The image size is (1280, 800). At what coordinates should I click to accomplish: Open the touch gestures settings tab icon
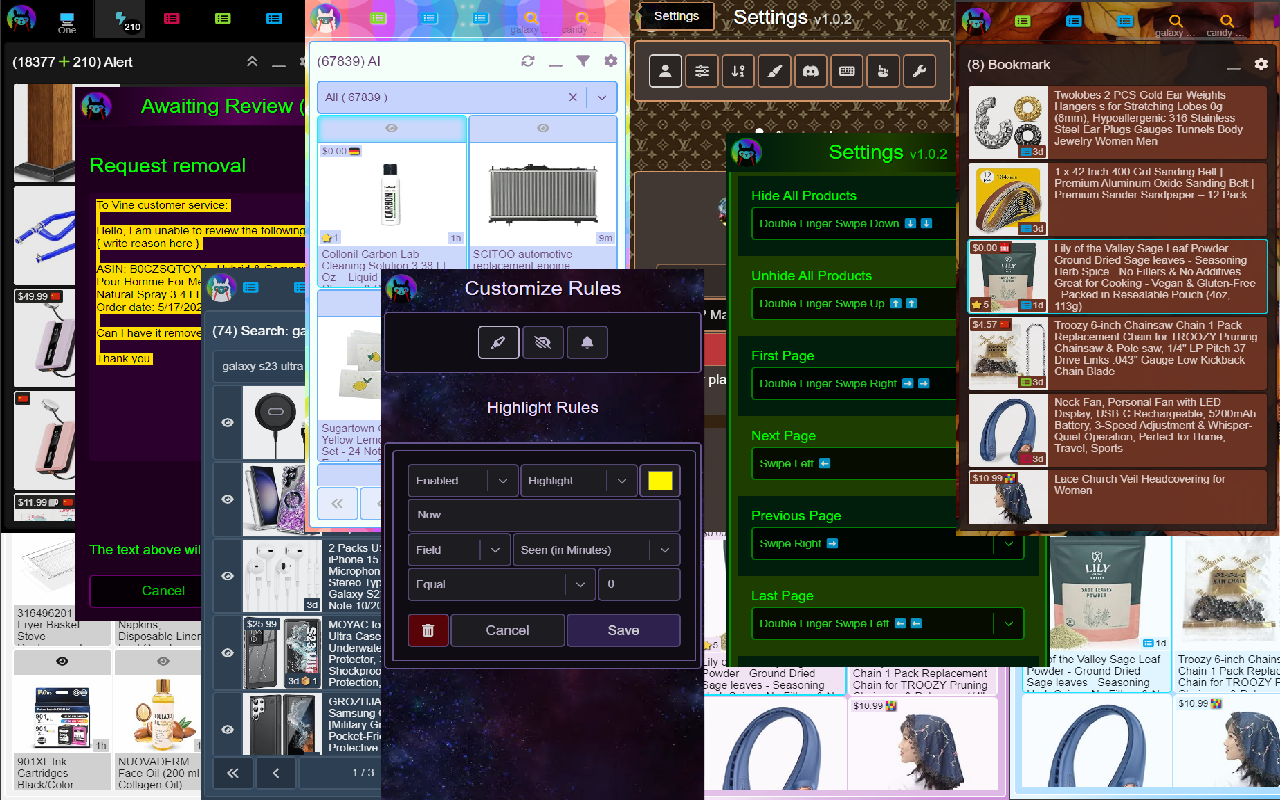883,71
